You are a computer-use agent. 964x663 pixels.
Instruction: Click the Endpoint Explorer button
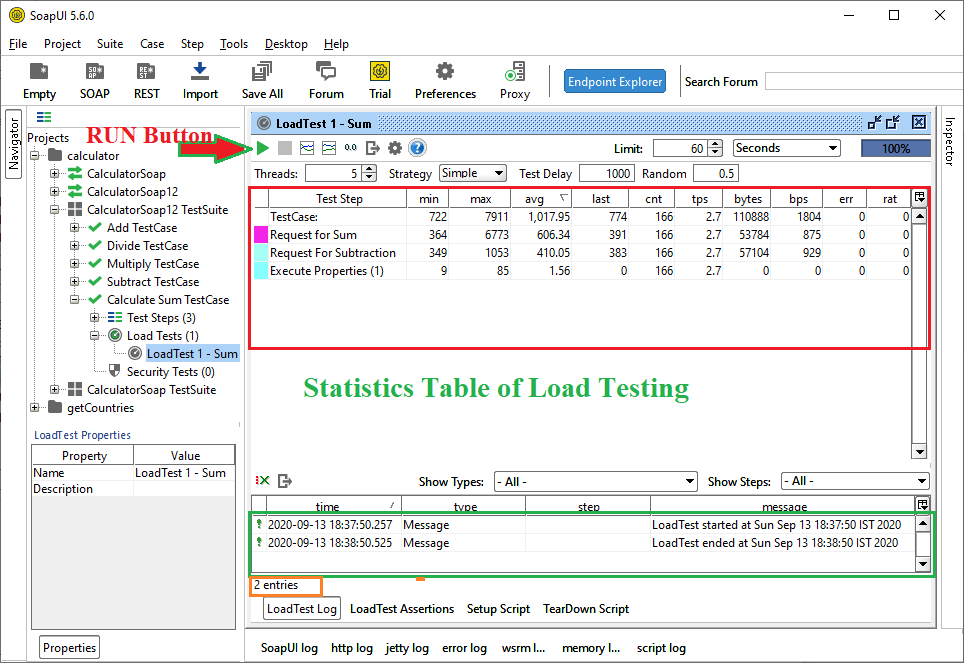(615, 81)
